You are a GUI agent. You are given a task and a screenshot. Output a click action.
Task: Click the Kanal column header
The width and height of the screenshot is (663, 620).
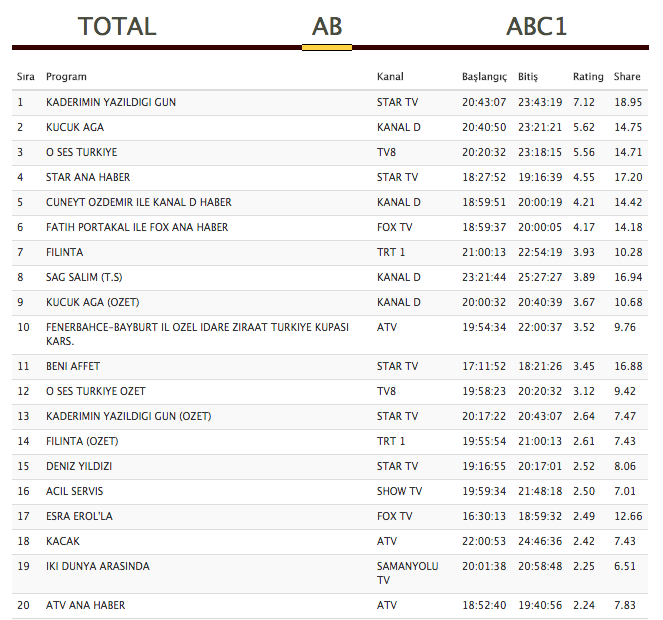tap(390, 77)
